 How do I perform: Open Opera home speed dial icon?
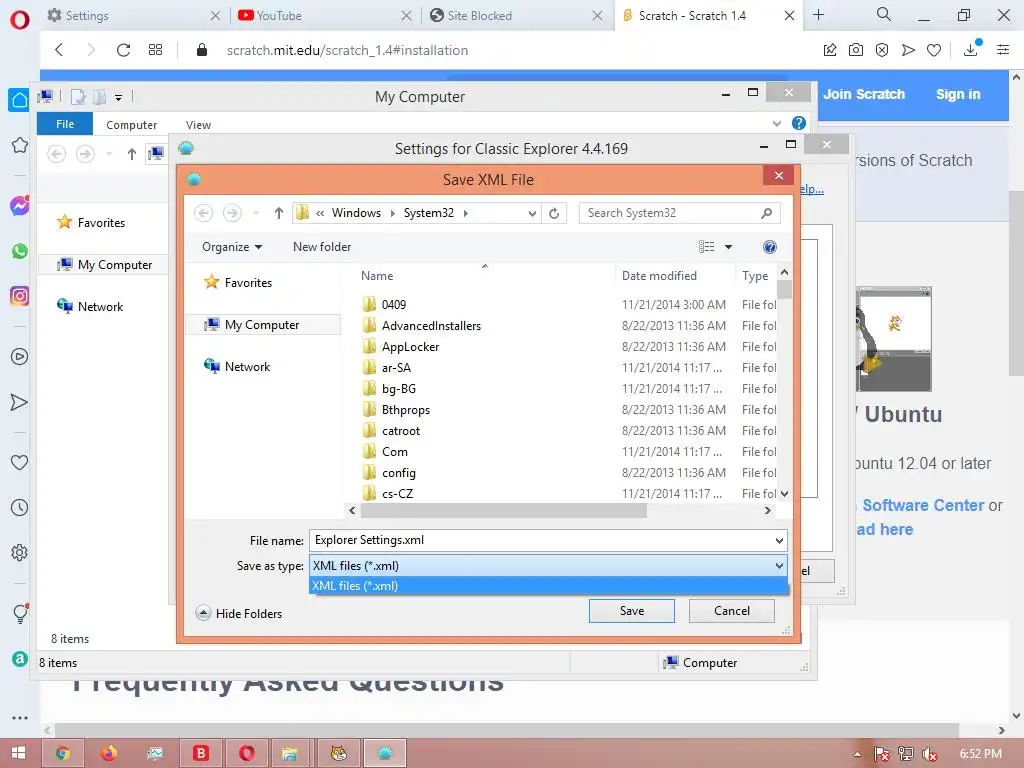[x=20, y=100]
